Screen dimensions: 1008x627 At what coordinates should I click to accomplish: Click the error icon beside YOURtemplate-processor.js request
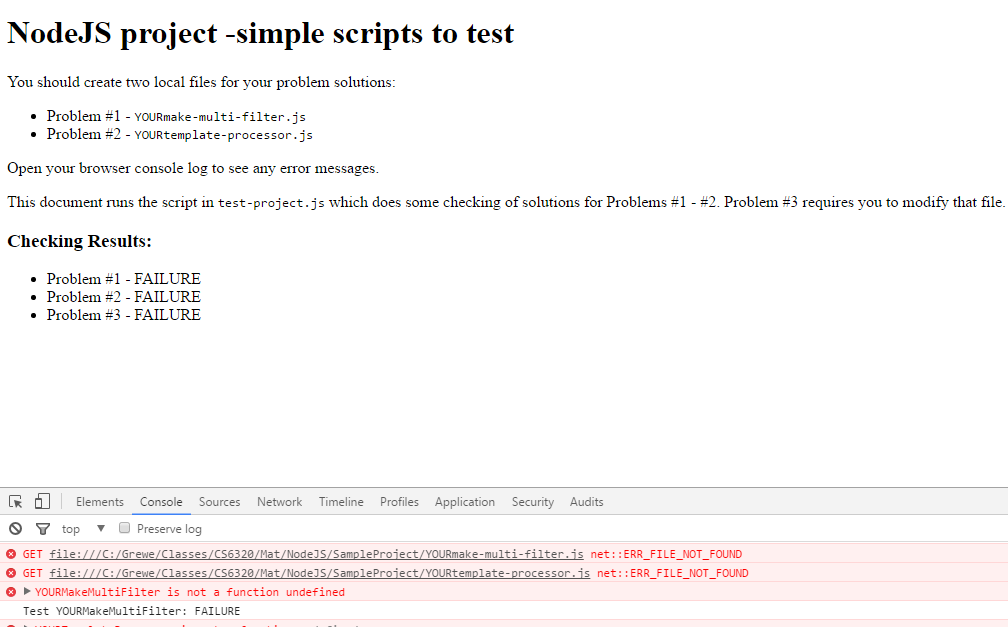pyautogui.click(x=11, y=573)
